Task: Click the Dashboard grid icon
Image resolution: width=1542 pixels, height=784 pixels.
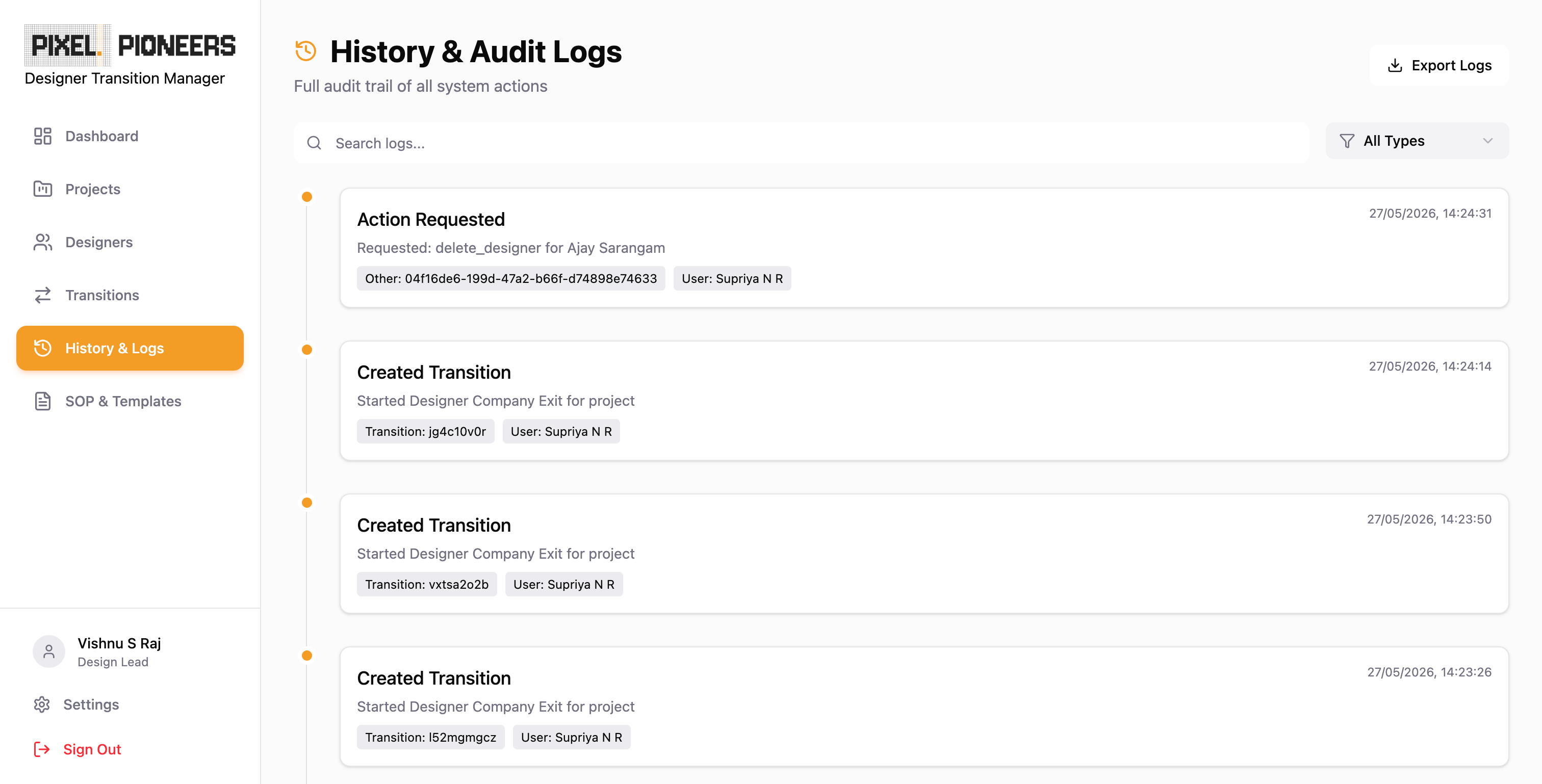Action: pos(42,136)
